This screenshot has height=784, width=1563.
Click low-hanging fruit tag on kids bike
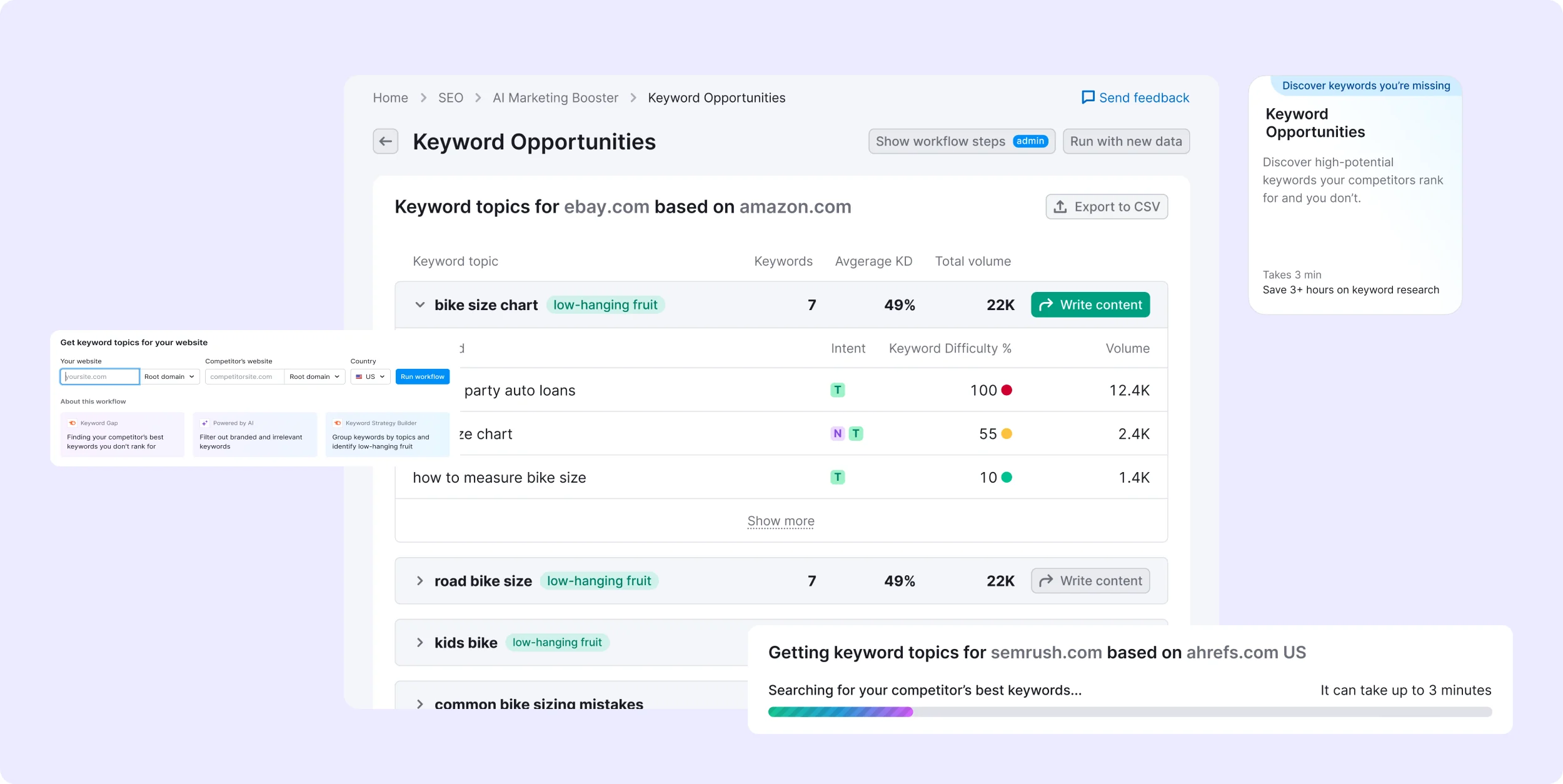point(557,643)
